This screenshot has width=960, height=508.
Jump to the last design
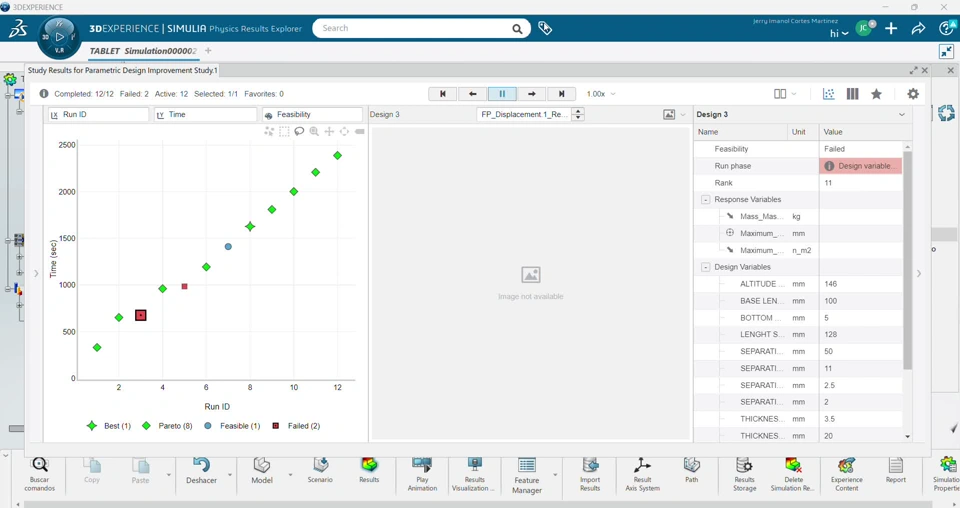[561, 94]
